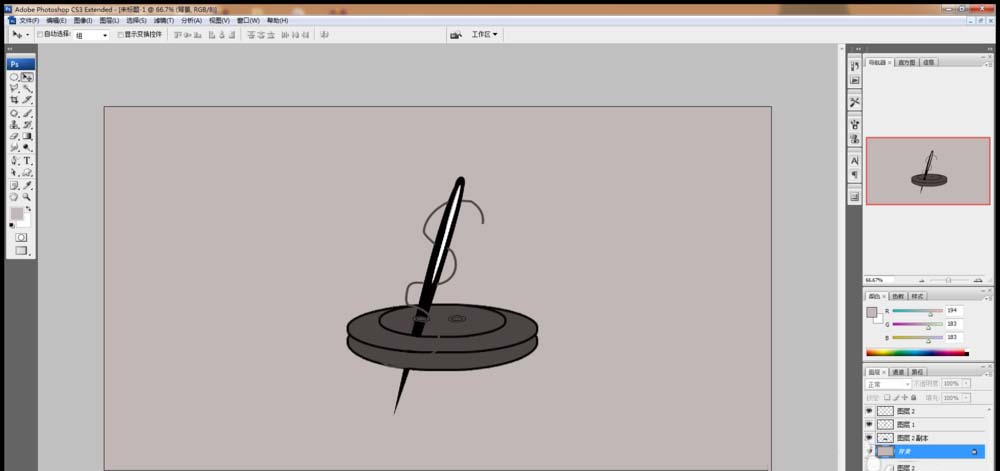Image resolution: width=1000 pixels, height=471 pixels.
Task: Open the layer fill 100% arrow
Action: [x=966, y=398]
